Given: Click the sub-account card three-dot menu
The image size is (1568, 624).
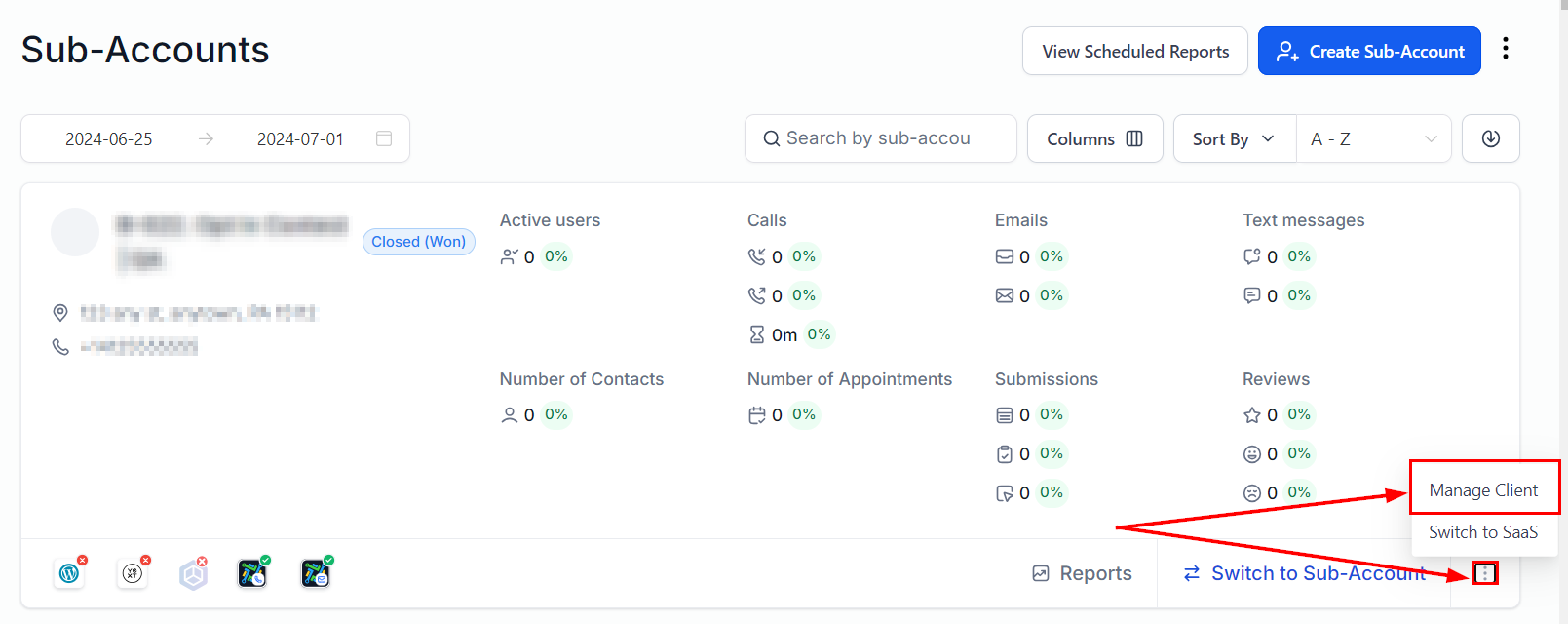Looking at the screenshot, I should point(1484,573).
